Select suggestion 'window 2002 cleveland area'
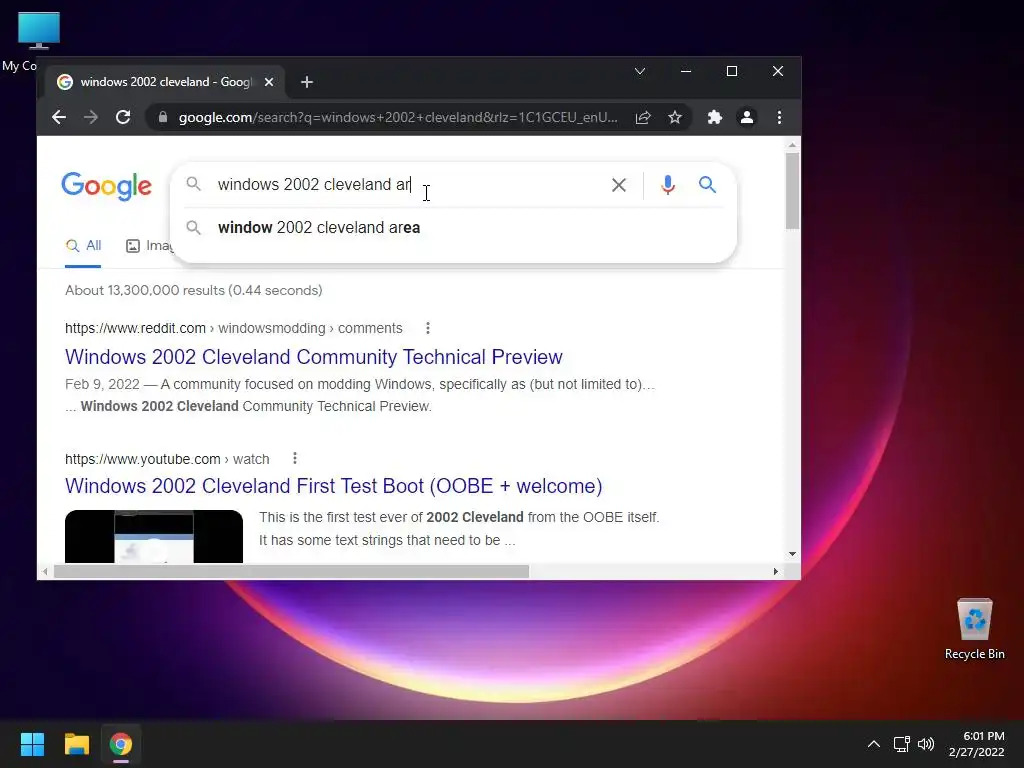 [x=453, y=228]
